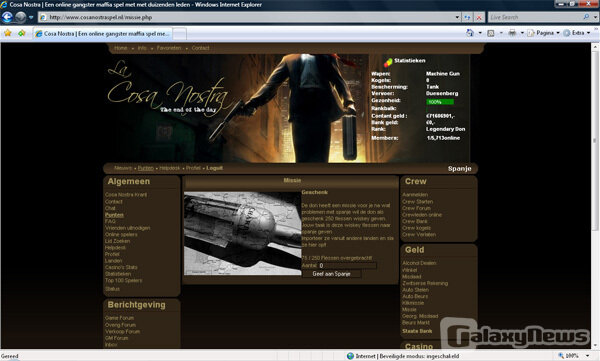Expand the address bar history dropdown
The width and height of the screenshot is (600, 361).
point(457,17)
